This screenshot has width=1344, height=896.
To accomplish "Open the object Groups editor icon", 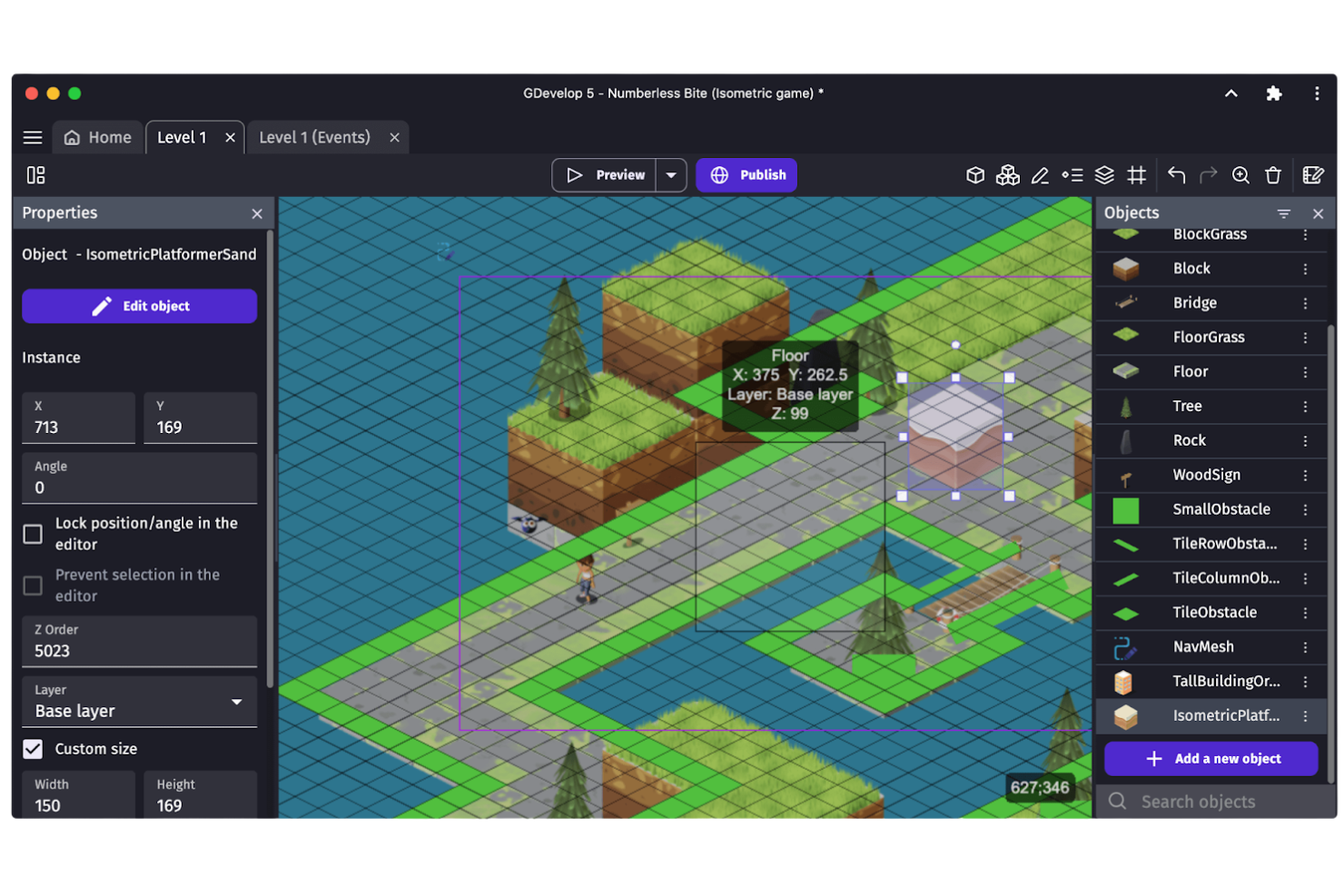I will coord(1008,175).
